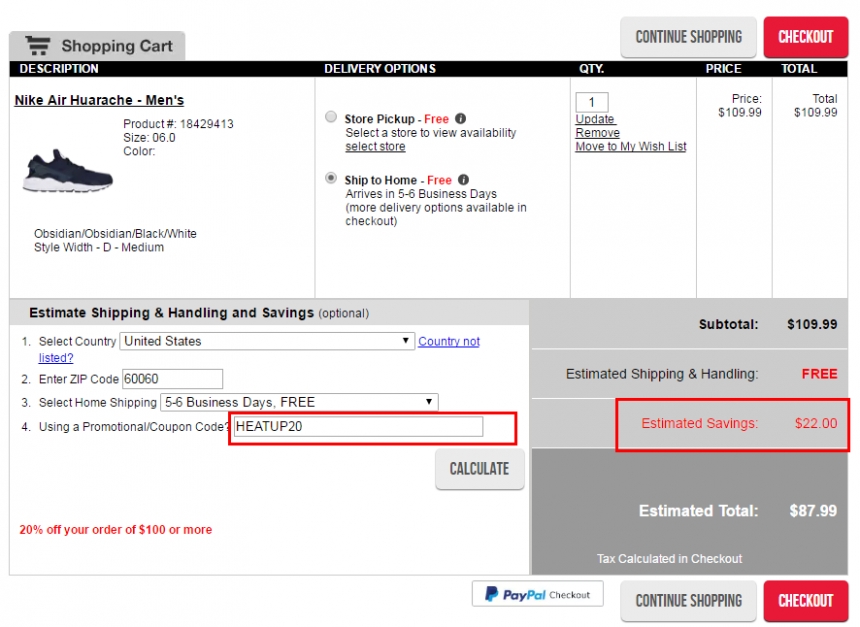Image resolution: width=860 pixels, height=627 pixels.
Task: Click the Estimated Savings $22.00 value
Action: click(816, 423)
